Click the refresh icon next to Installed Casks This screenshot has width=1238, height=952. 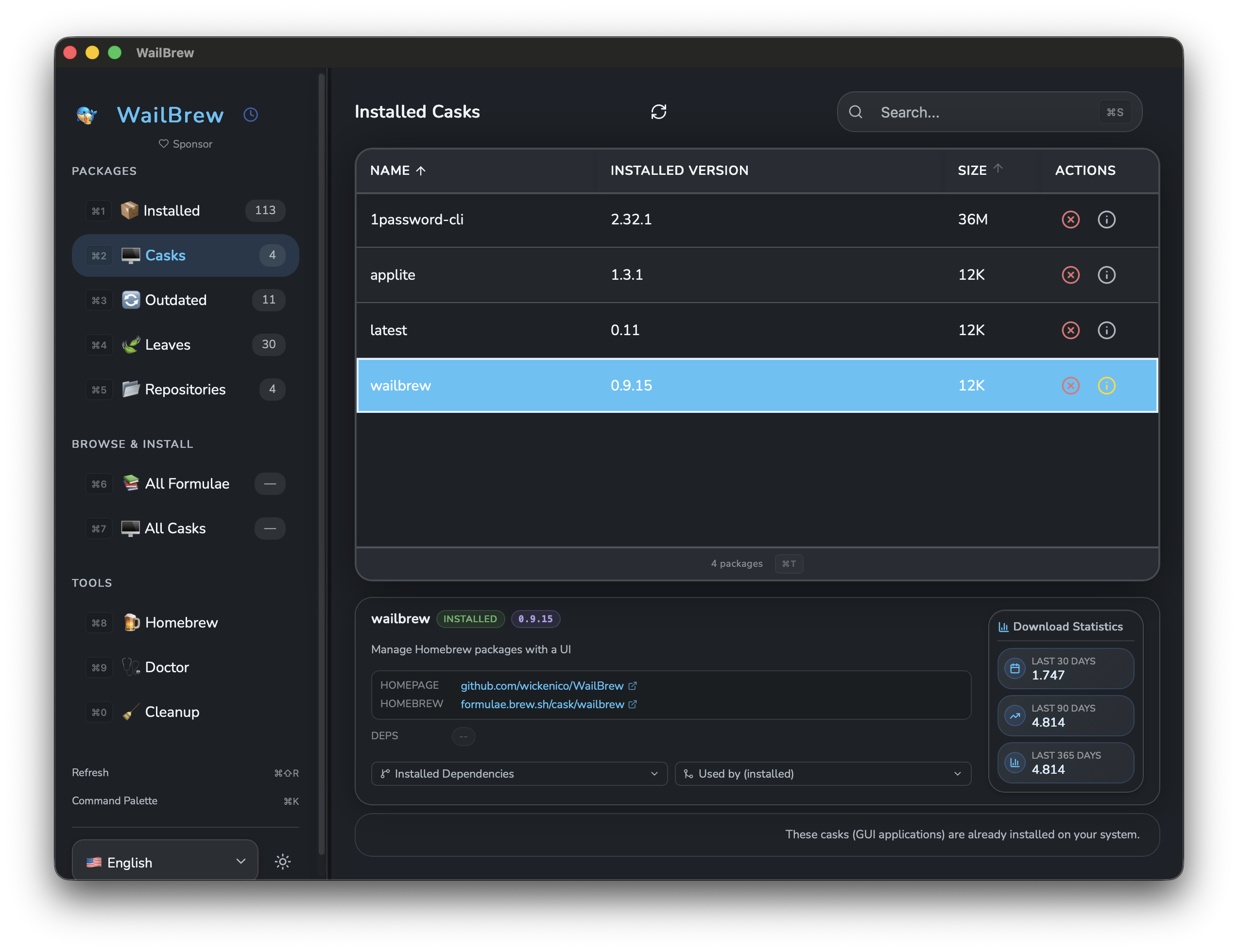[659, 112]
